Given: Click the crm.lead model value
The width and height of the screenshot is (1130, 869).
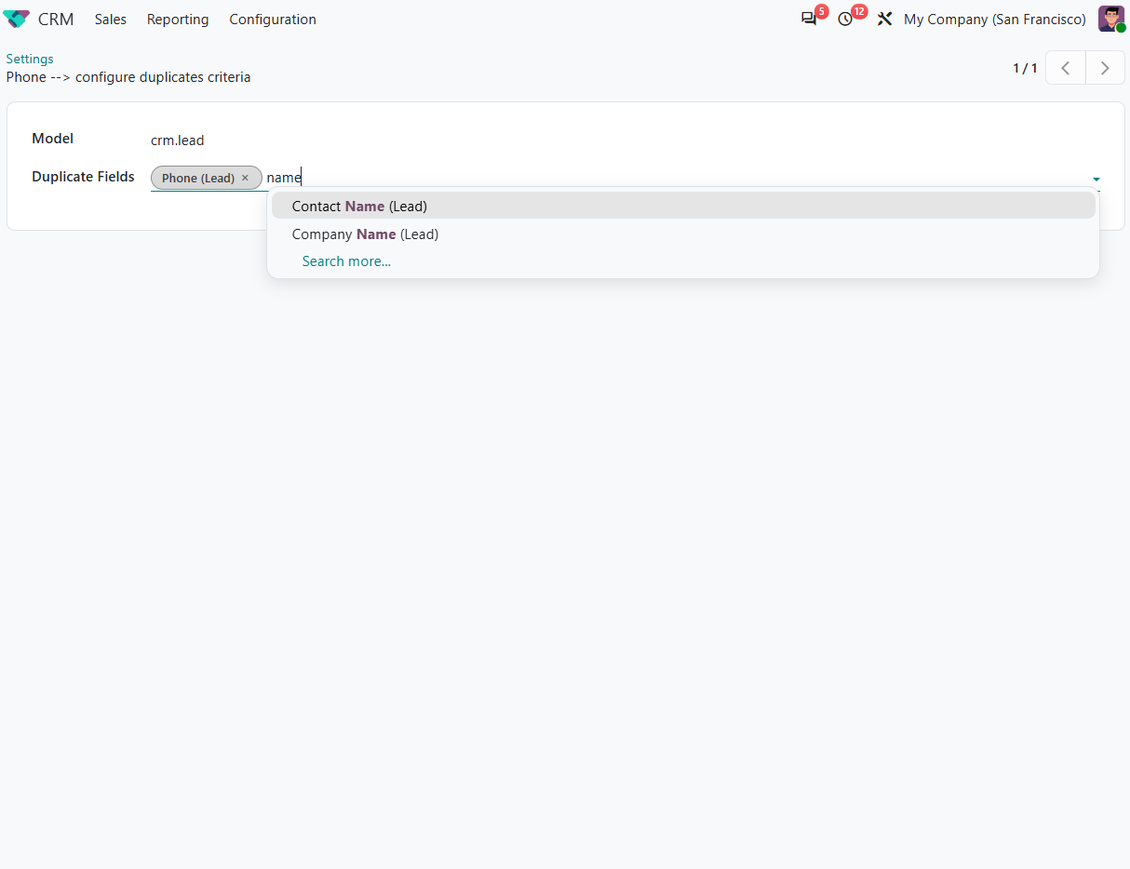Looking at the screenshot, I should click(177, 141).
